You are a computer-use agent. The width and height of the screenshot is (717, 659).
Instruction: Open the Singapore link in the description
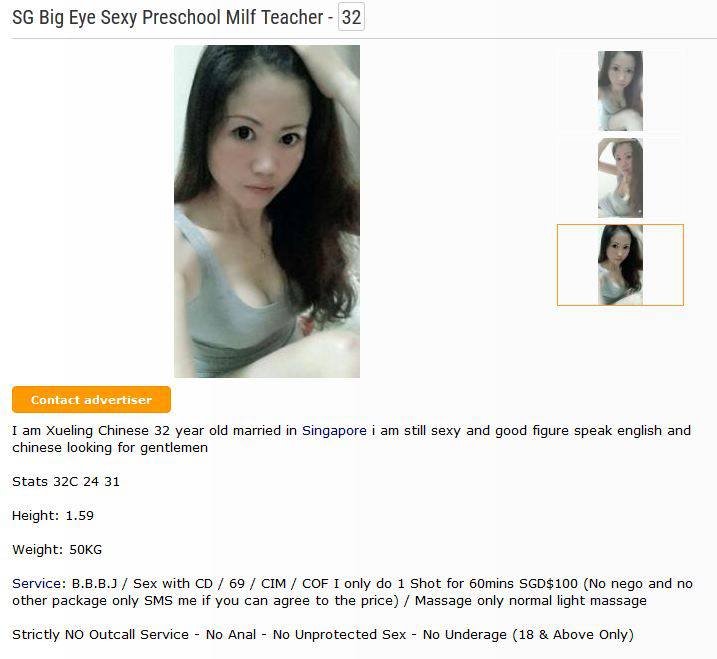pyautogui.click(x=334, y=431)
